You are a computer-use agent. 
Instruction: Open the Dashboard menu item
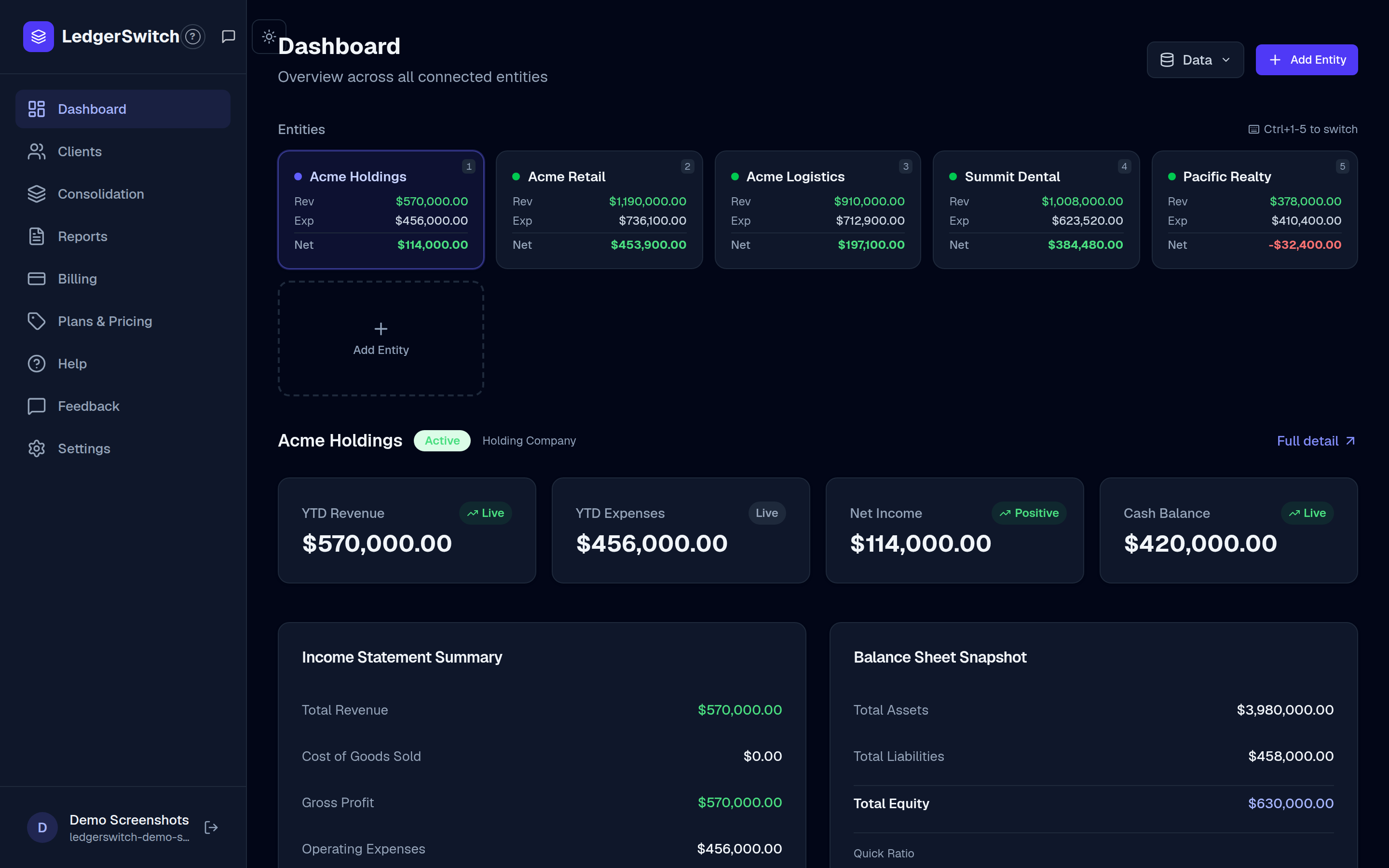[x=123, y=109]
